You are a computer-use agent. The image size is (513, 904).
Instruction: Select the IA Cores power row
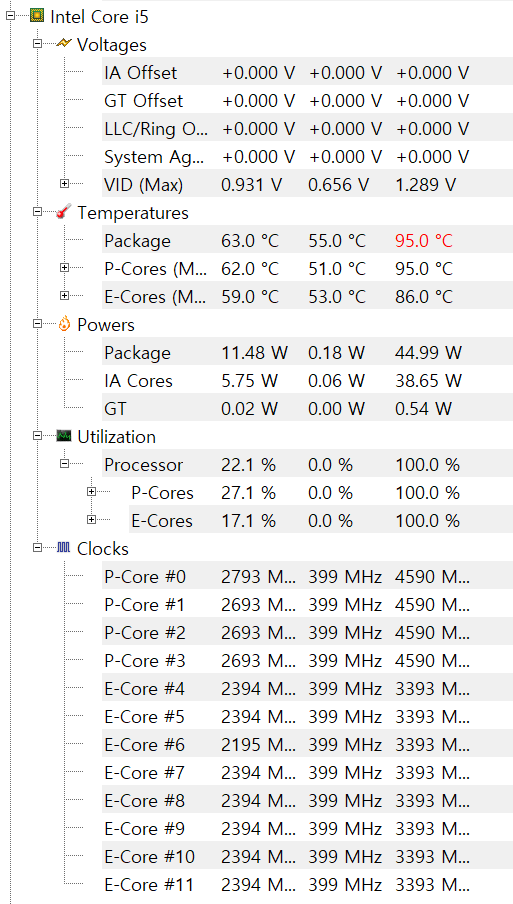(x=307, y=381)
